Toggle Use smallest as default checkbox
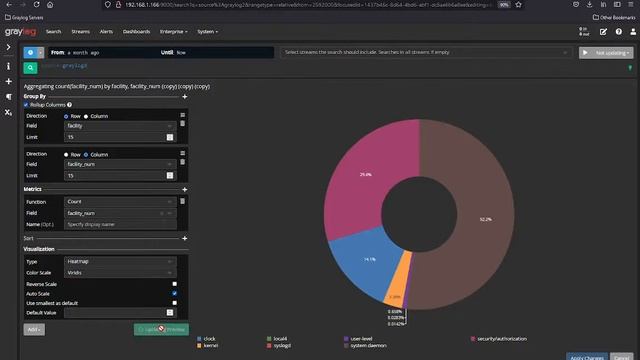The width and height of the screenshot is (640, 360). (x=175, y=303)
